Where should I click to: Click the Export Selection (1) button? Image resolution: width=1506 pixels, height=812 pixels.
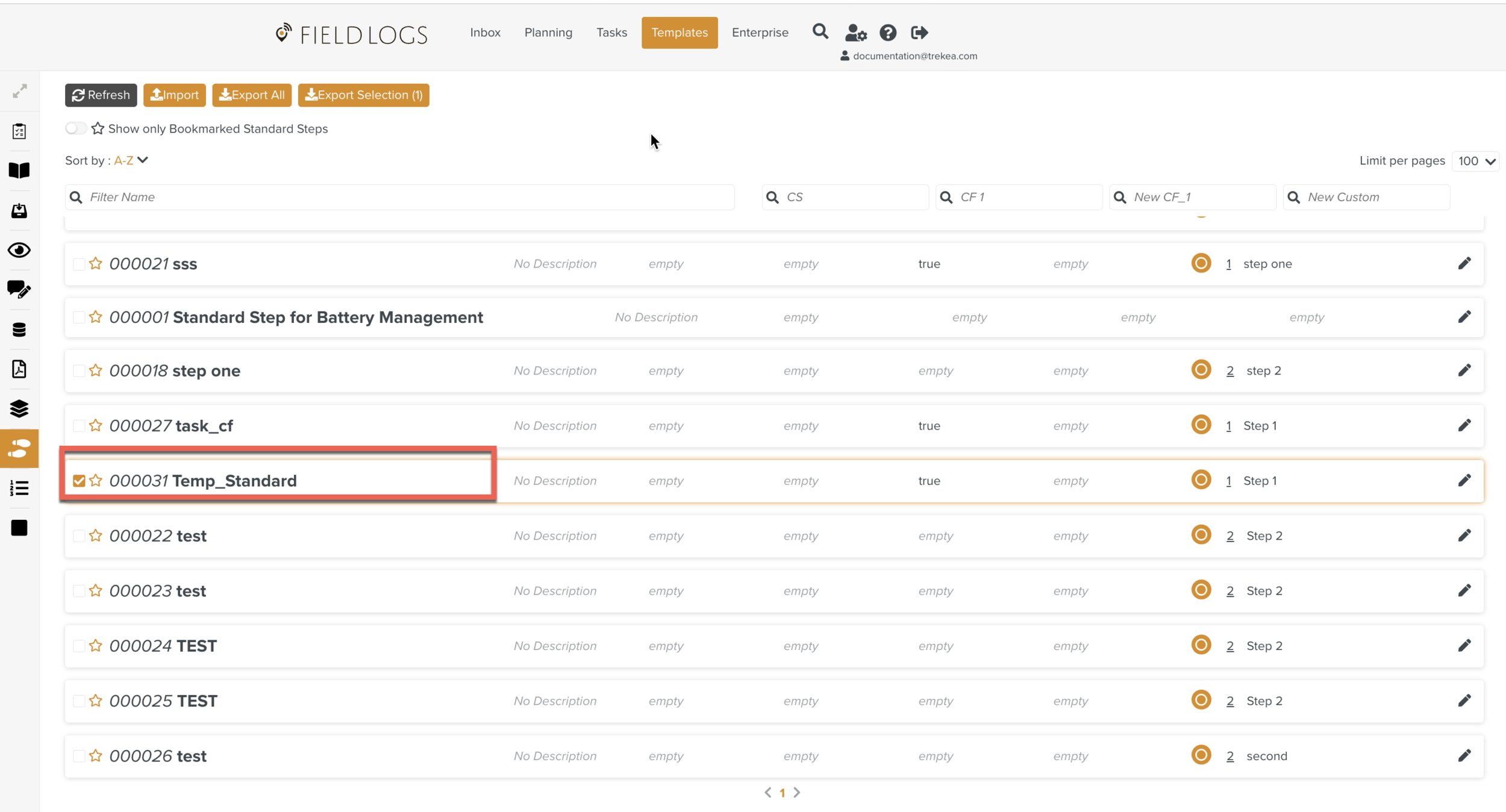pyautogui.click(x=363, y=95)
